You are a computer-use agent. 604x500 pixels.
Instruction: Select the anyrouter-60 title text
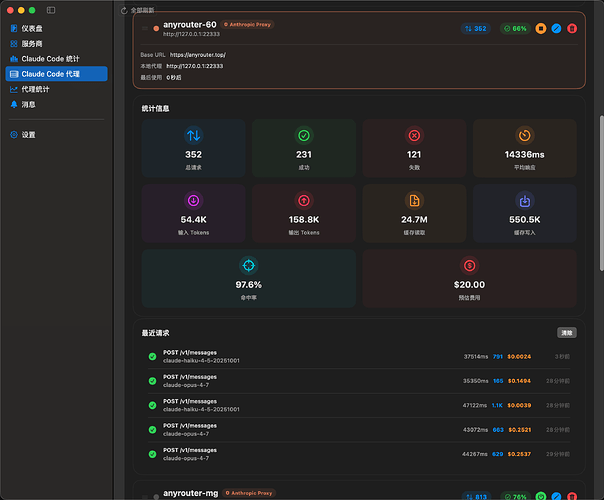pyautogui.click(x=190, y=25)
